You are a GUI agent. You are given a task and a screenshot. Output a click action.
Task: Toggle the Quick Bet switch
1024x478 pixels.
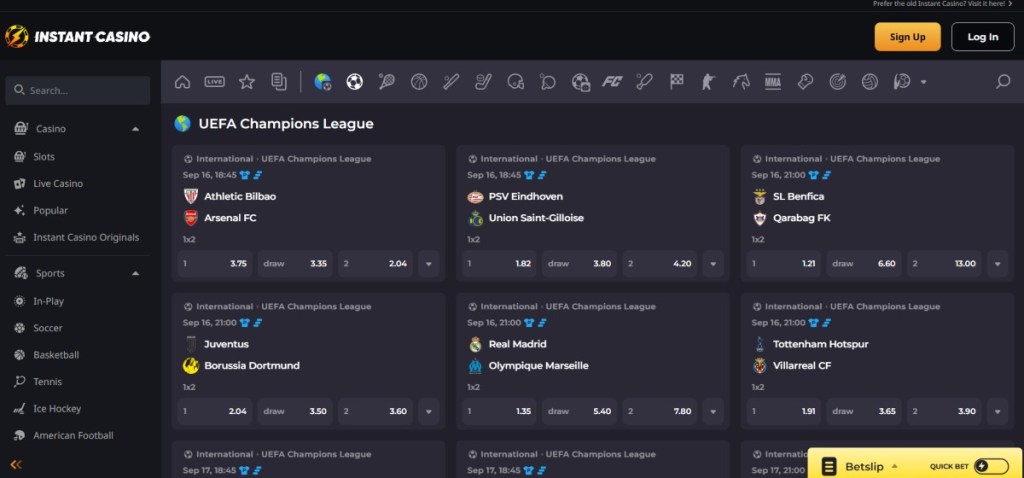click(x=990, y=466)
